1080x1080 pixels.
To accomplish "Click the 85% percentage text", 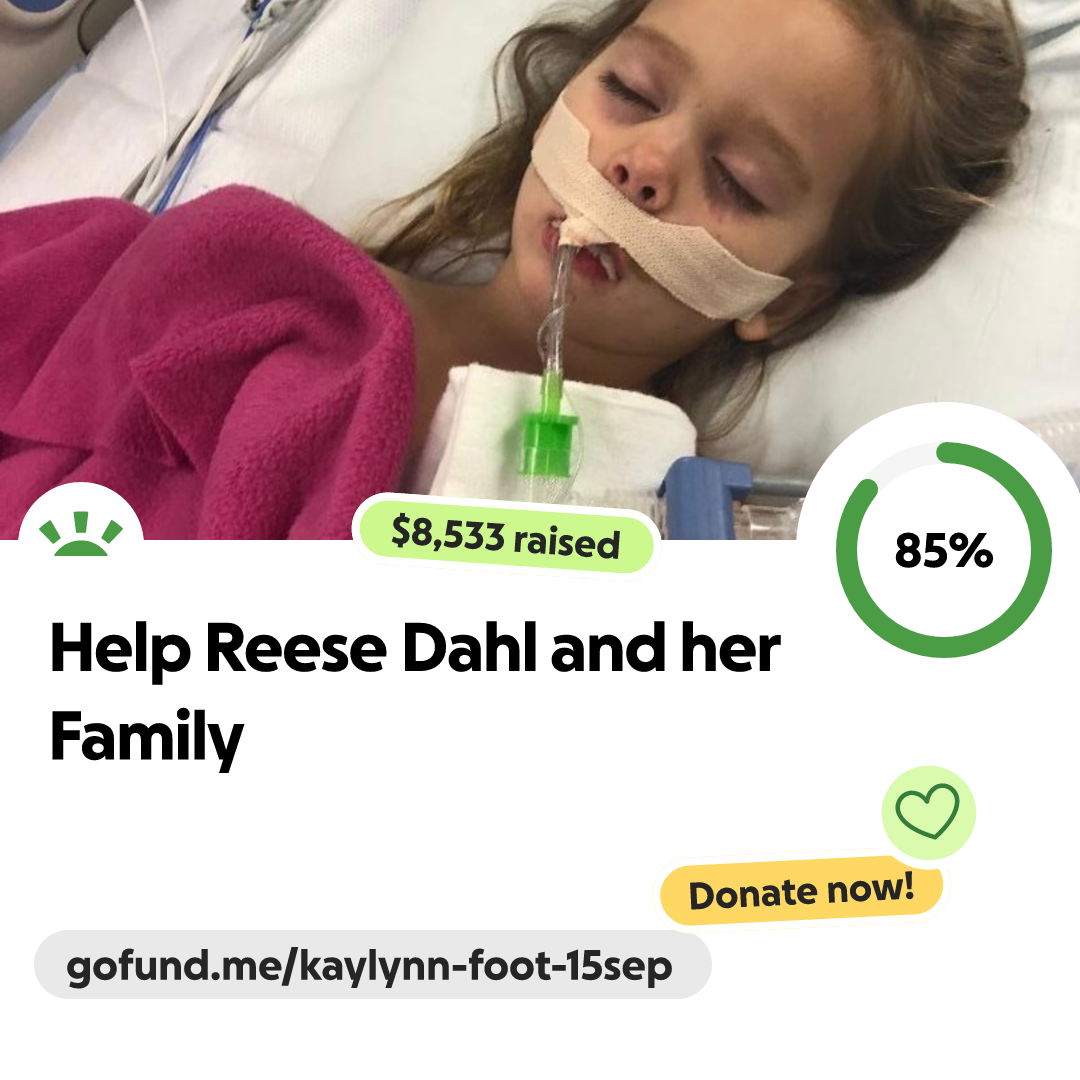I will (x=944, y=550).
